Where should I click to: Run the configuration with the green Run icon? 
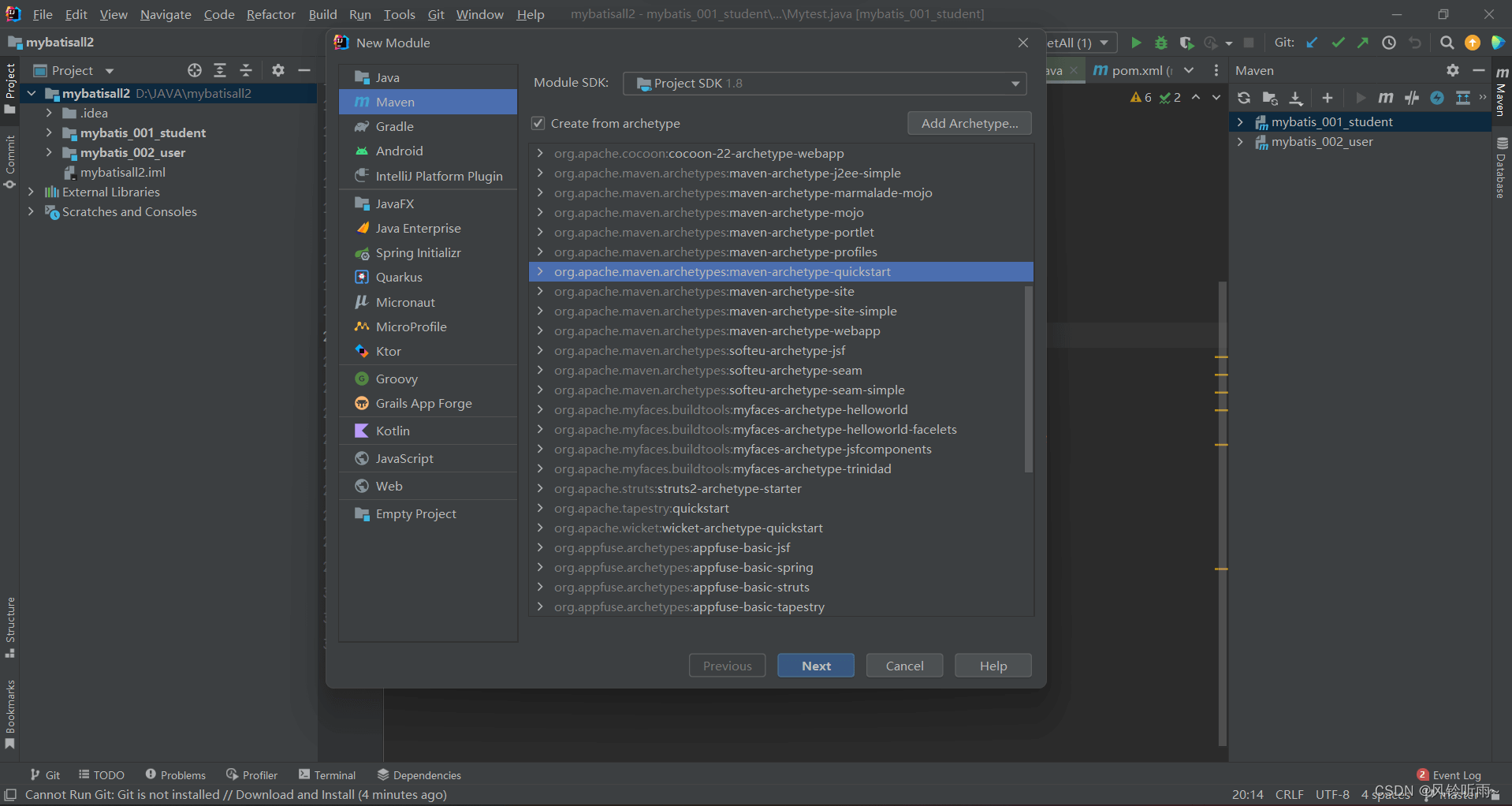tap(1136, 43)
